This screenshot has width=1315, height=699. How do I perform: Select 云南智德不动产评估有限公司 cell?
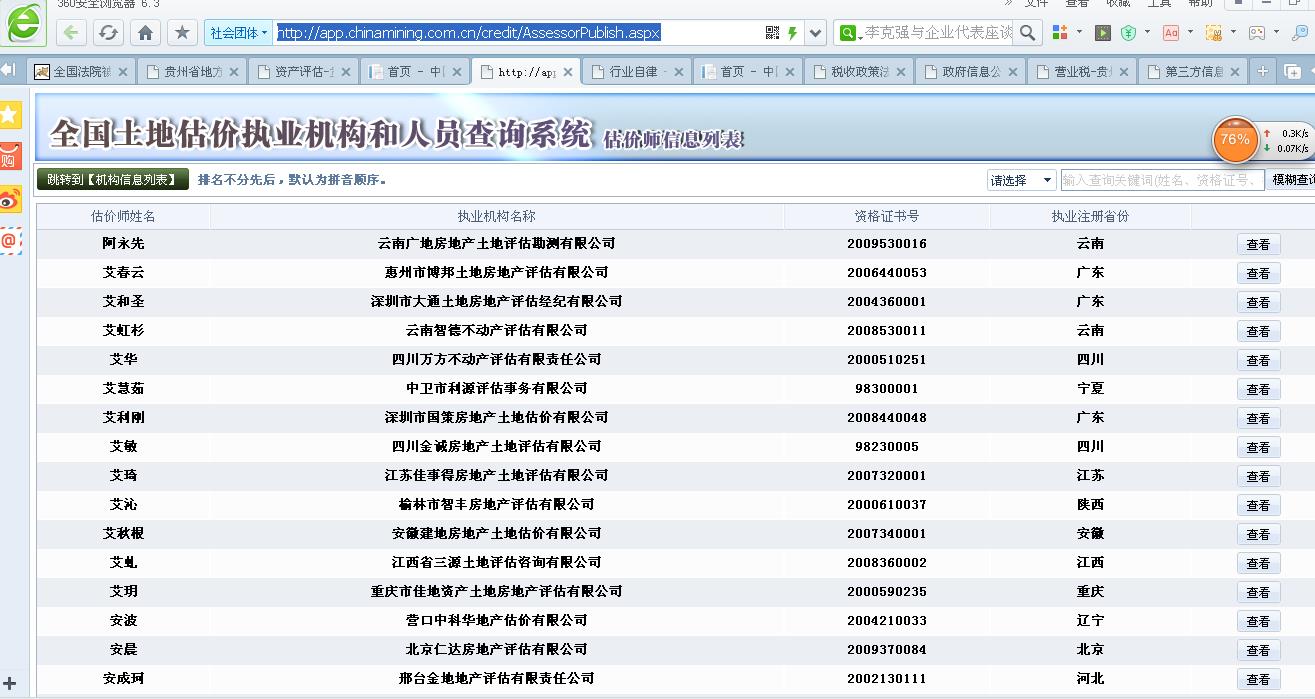[x=496, y=330]
